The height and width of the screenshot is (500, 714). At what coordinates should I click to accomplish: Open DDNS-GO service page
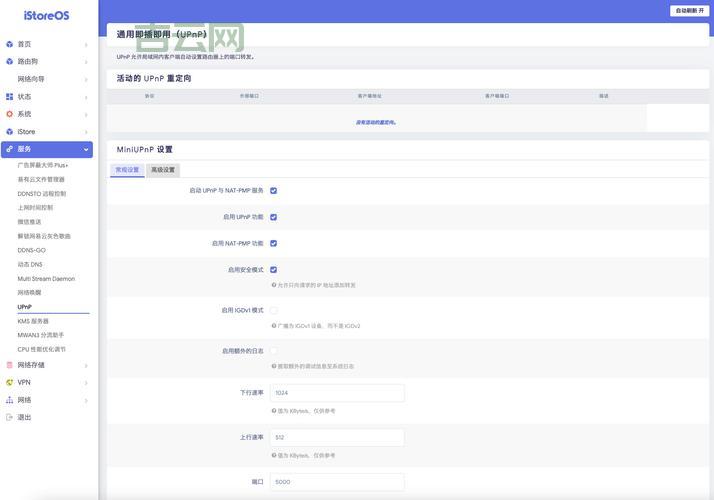[31, 250]
